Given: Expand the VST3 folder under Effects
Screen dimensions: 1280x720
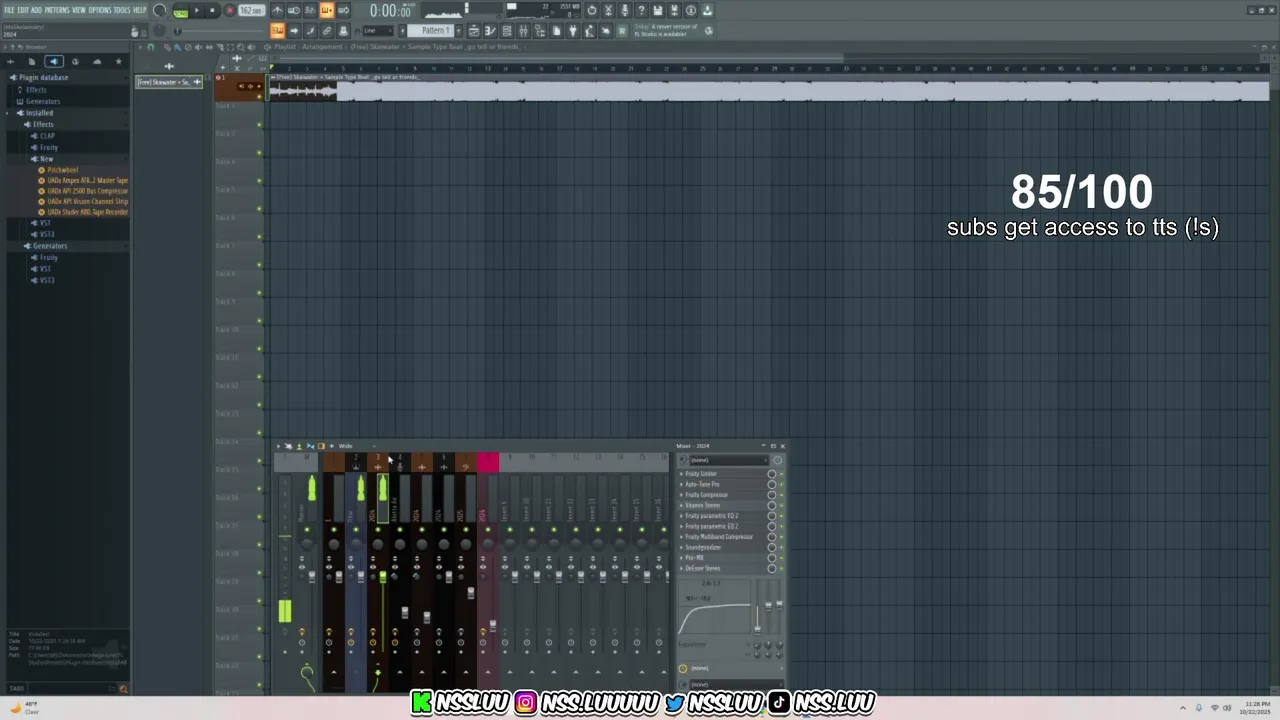Looking at the screenshot, I should point(46,234).
